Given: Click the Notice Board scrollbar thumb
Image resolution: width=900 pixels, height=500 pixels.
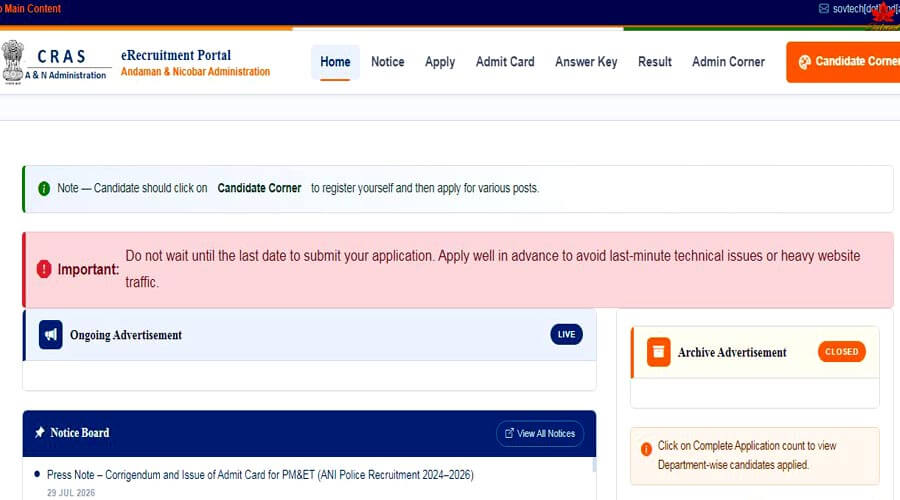Looking at the screenshot, I should click(593, 465).
